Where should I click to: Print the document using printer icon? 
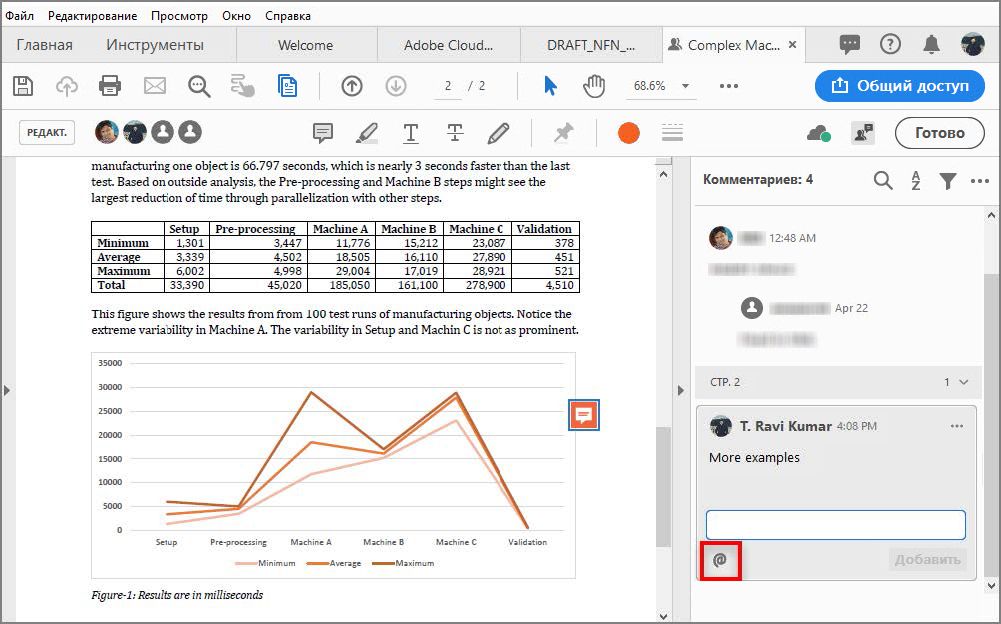point(110,86)
